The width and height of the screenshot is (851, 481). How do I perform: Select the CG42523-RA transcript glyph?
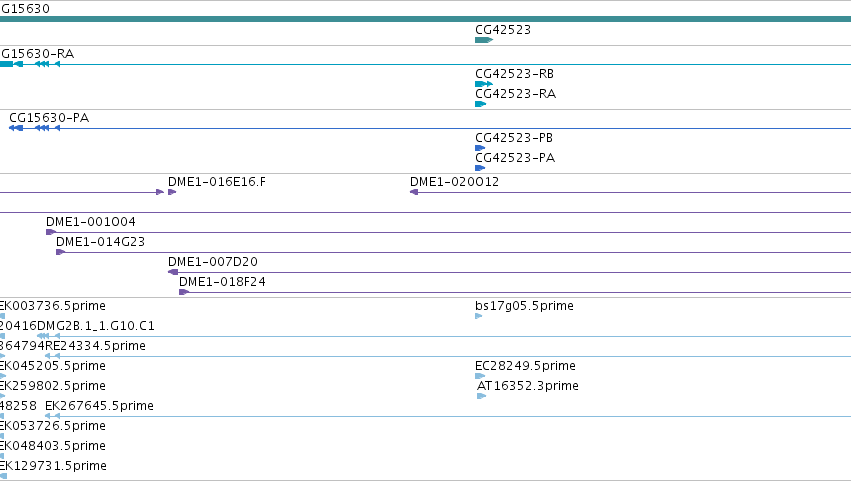[x=480, y=104]
